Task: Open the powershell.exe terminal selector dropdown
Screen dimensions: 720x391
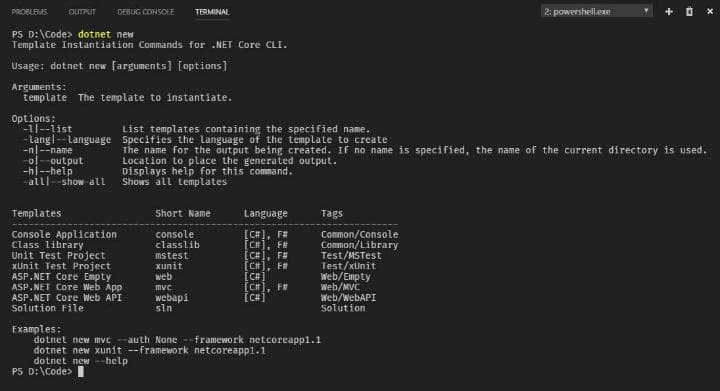Action: pos(596,11)
